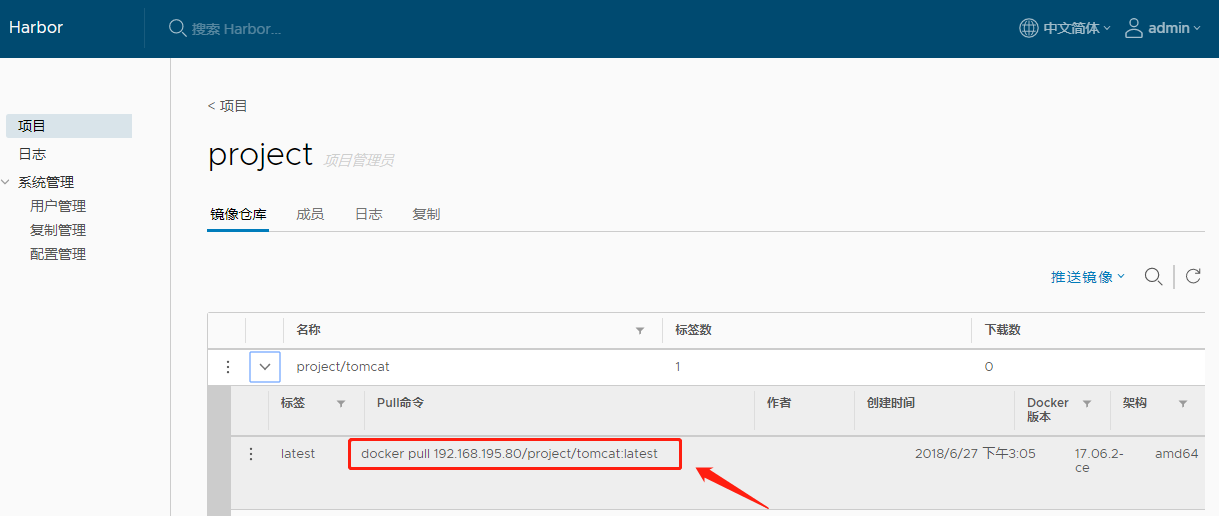Switch to the 成员 tab
Screen dimensions: 1219x516
click(310, 214)
